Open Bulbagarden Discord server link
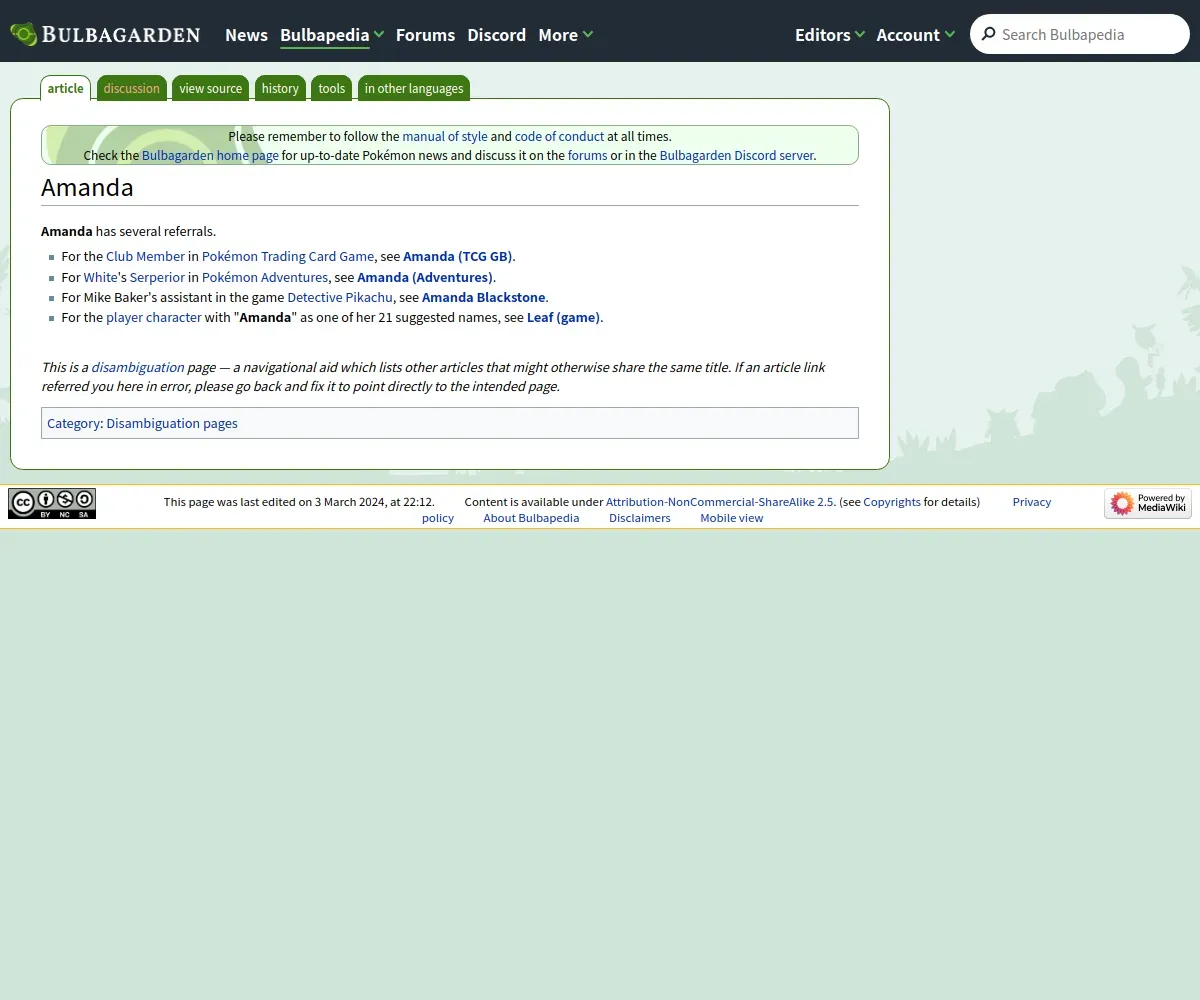Viewport: 1200px width, 1000px height. 737,155
